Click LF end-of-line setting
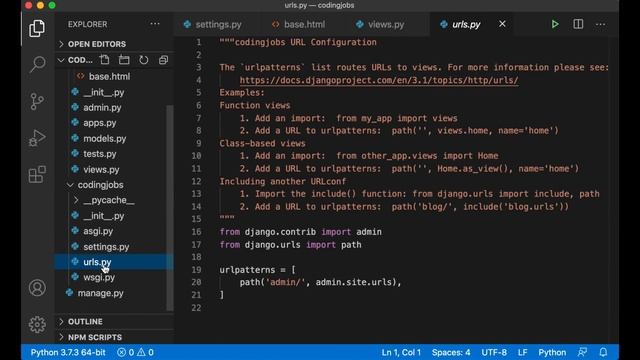Image resolution: width=640 pixels, height=360 pixels. (522, 352)
